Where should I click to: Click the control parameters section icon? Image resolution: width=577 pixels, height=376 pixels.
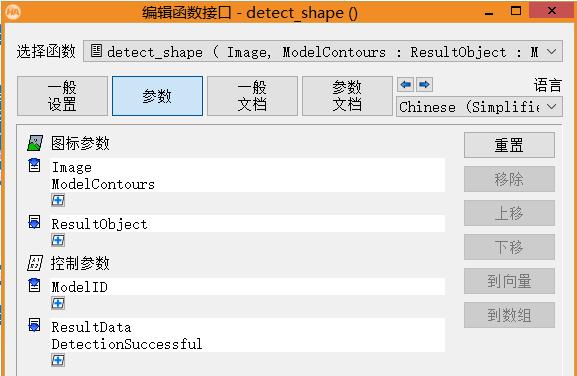(x=35, y=263)
